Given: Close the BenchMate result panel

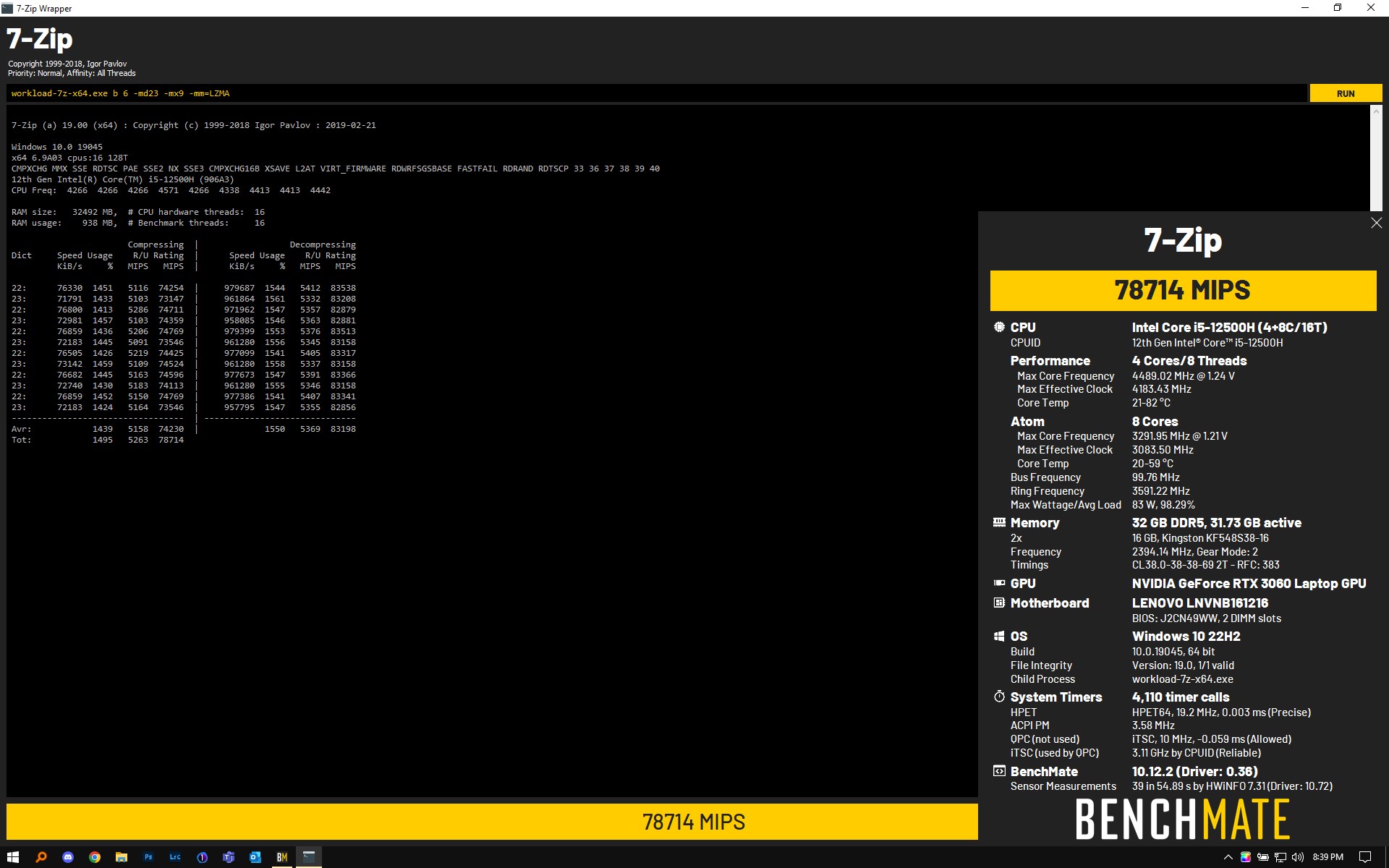Looking at the screenshot, I should (1376, 224).
